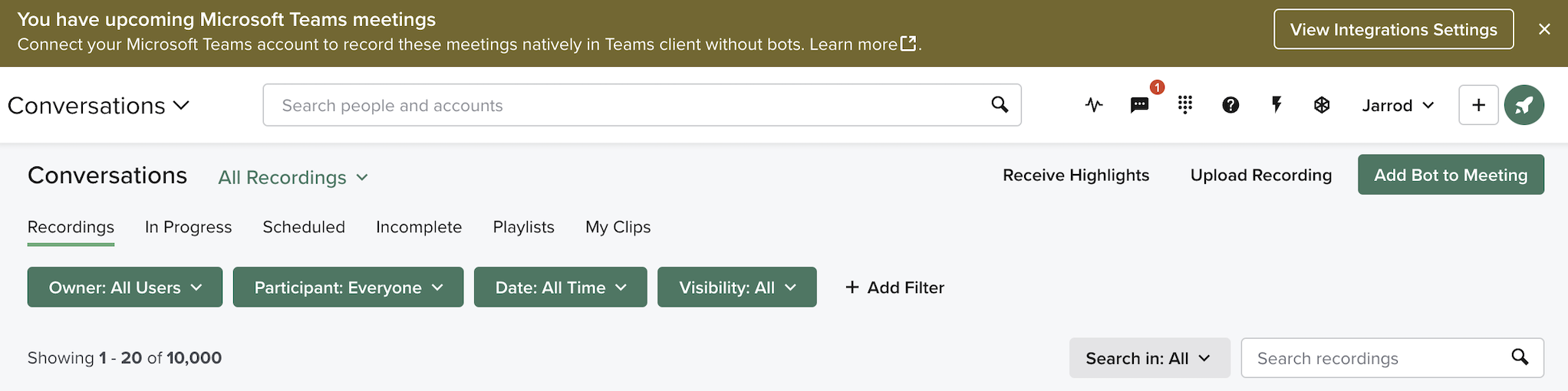Viewport: 1568px width, 391px height.
Task: Dismiss the Microsoft Teams banner
Action: tap(1544, 29)
